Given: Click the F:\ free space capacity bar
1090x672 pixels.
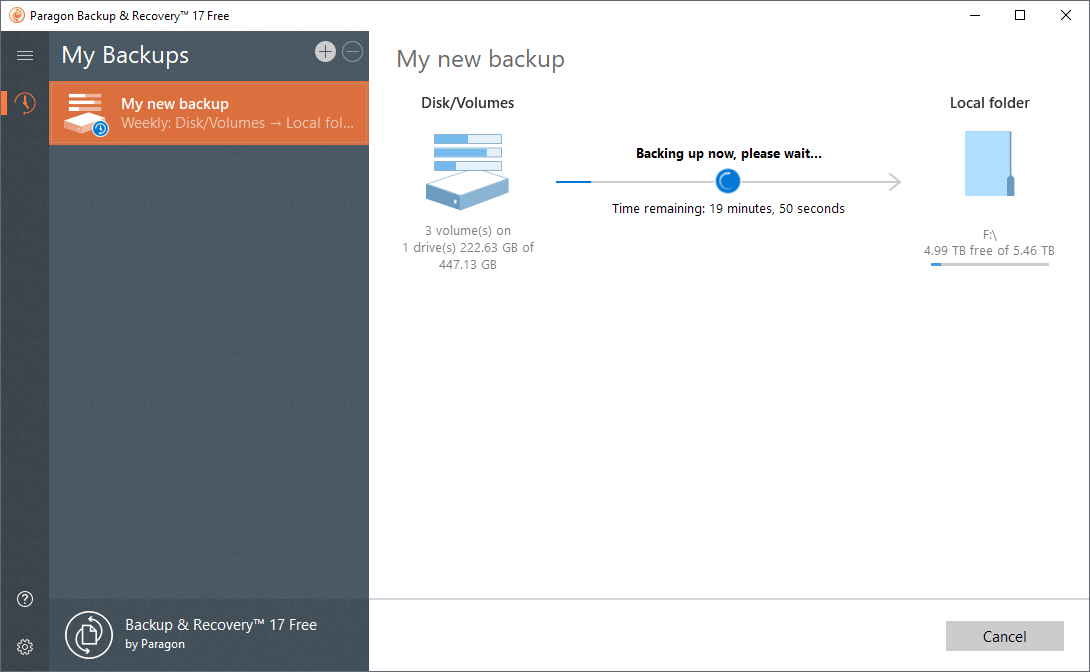Looking at the screenshot, I should tap(988, 264).
